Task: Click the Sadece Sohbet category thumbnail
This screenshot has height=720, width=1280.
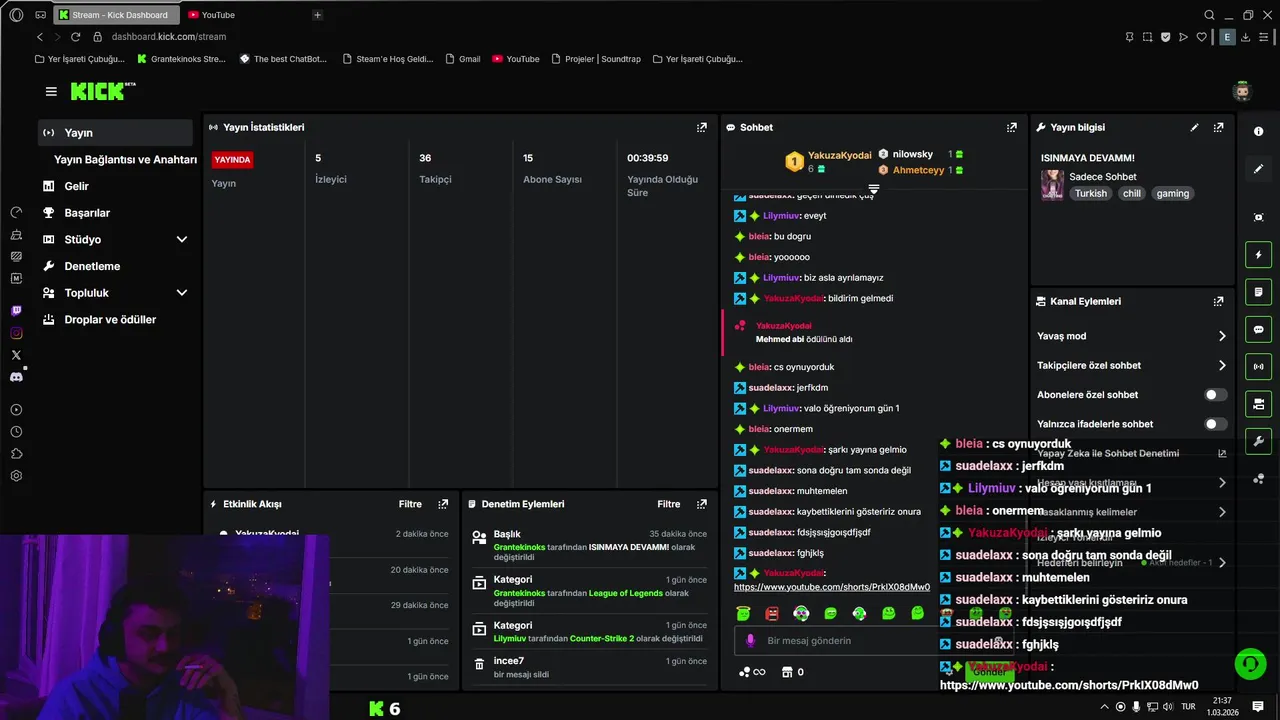Action: tap(1052, 185)
